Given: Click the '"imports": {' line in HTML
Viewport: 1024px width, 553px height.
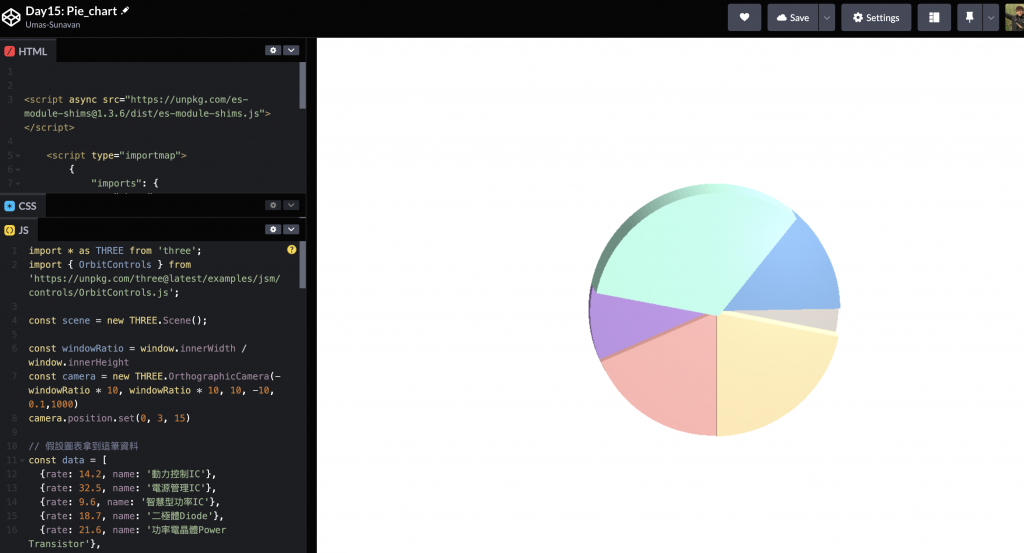Looking at the screenshot, I should pyautogui.click(x=125, y=183).
